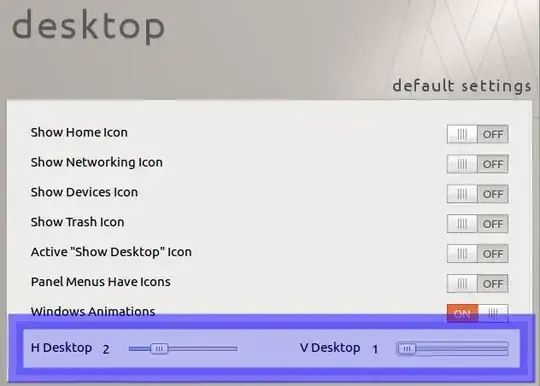This screenshot has height=386, width=540.
Task: Toggle the Panel Menus Have Icons switch
Action: click(477, 283)
